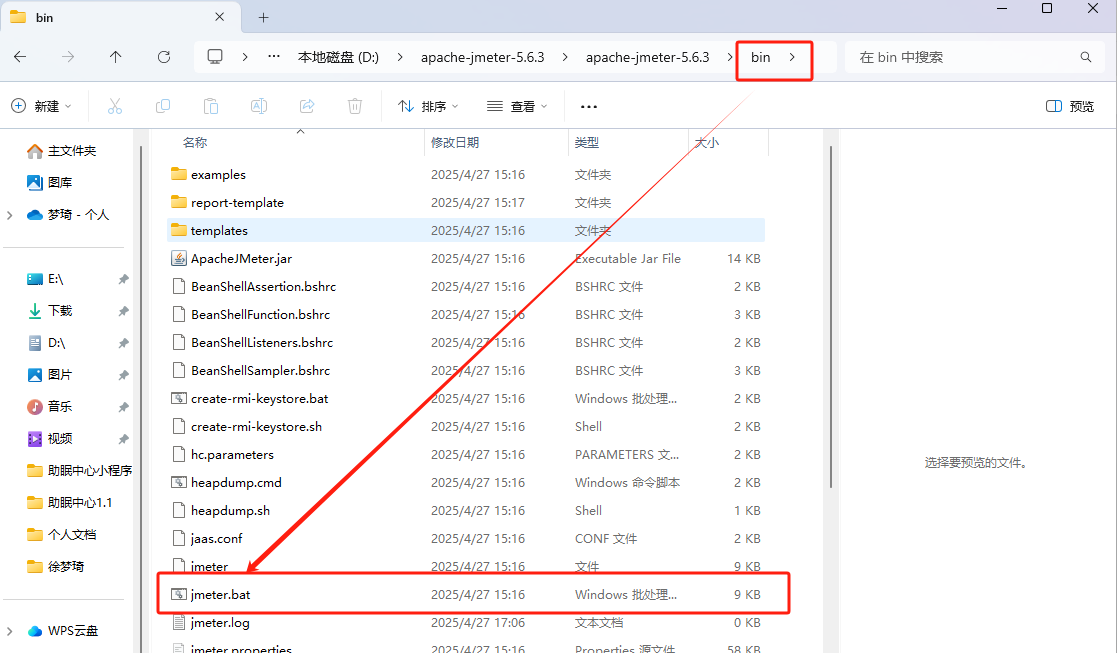Screen dimensions: 1117x653
Task: Open E:\ drive in sidebar
Action: point(45,279)
